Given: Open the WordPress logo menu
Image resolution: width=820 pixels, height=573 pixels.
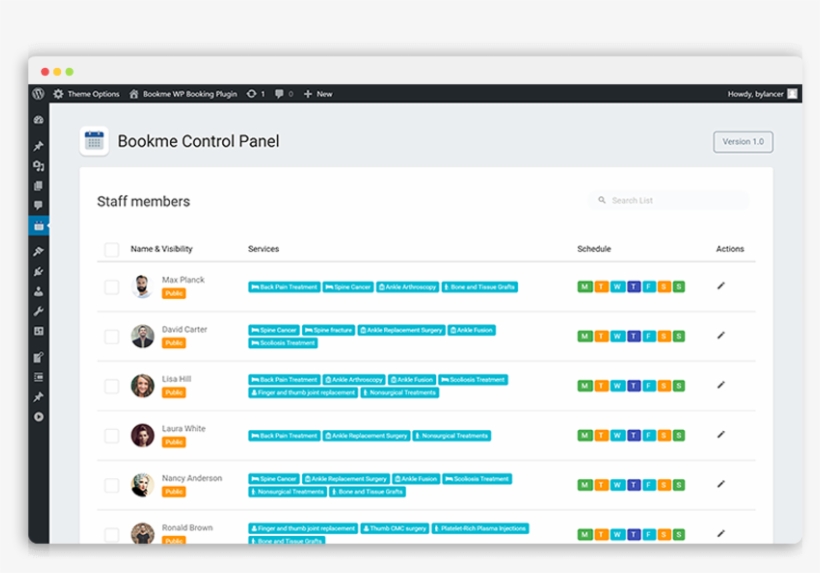Looking at the screenshot, I should pyautogui.click(x=38, y=94).
